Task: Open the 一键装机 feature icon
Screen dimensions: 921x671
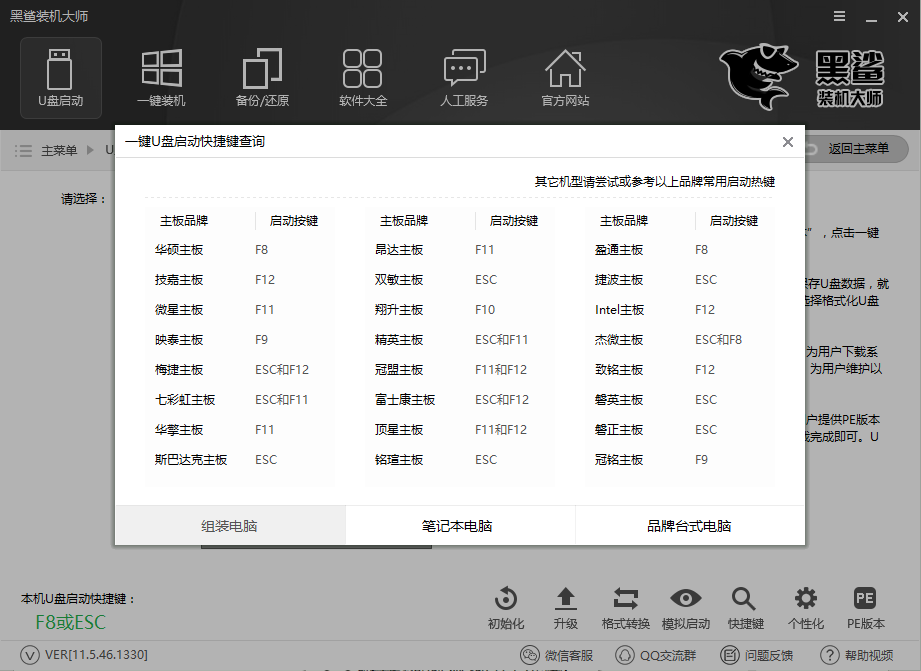Action: [161, 78]
